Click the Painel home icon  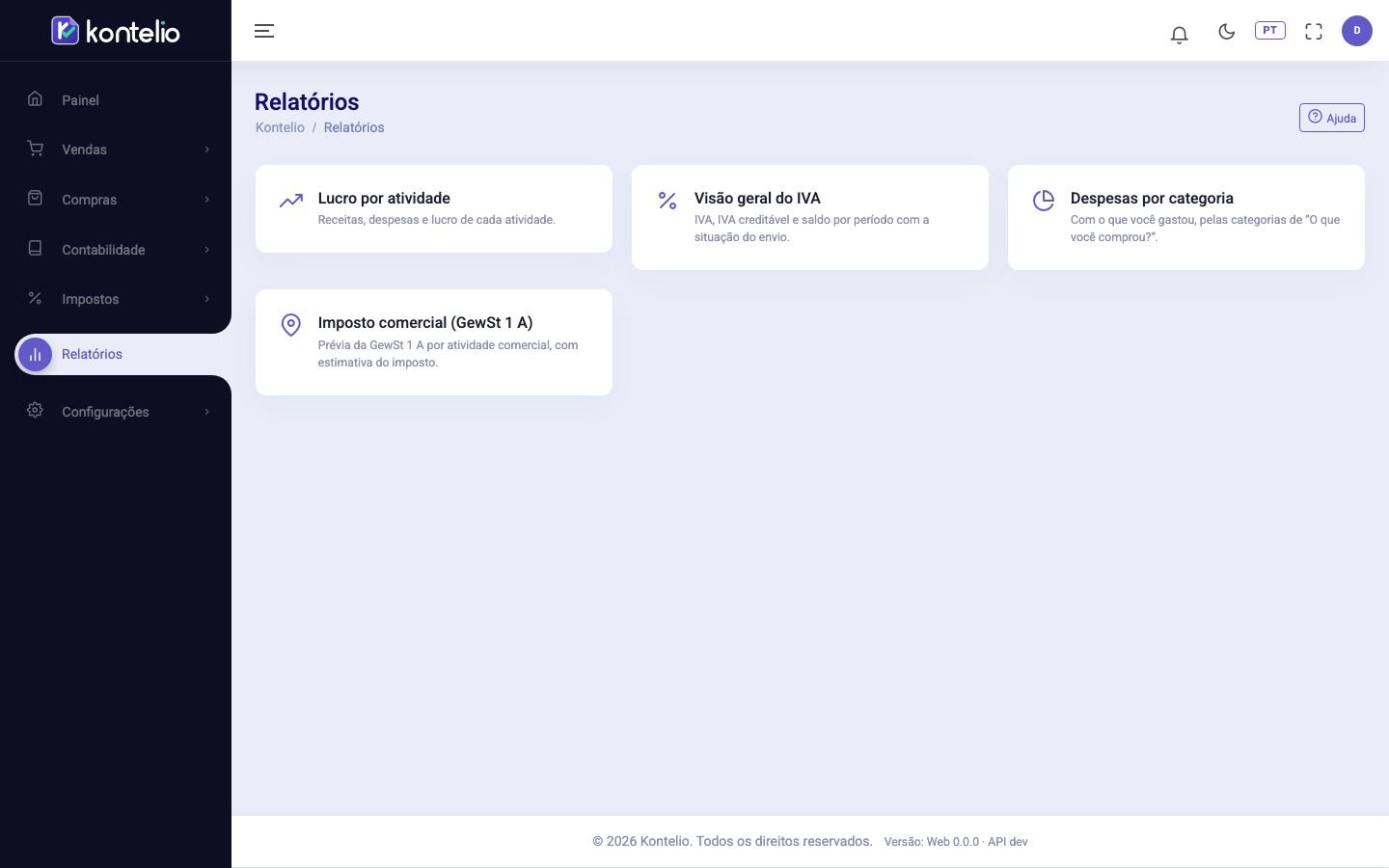[35, 98]
